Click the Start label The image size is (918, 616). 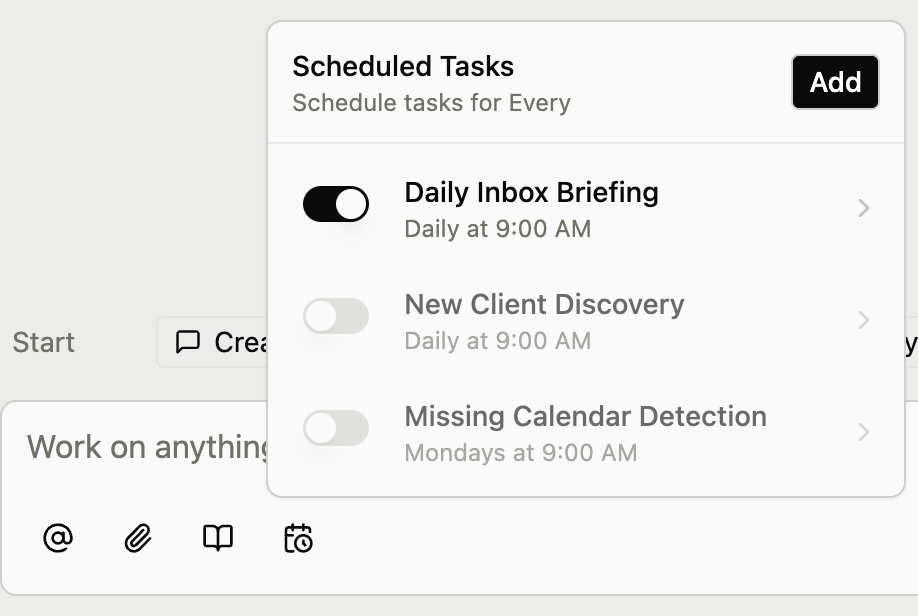pos(43,342)
